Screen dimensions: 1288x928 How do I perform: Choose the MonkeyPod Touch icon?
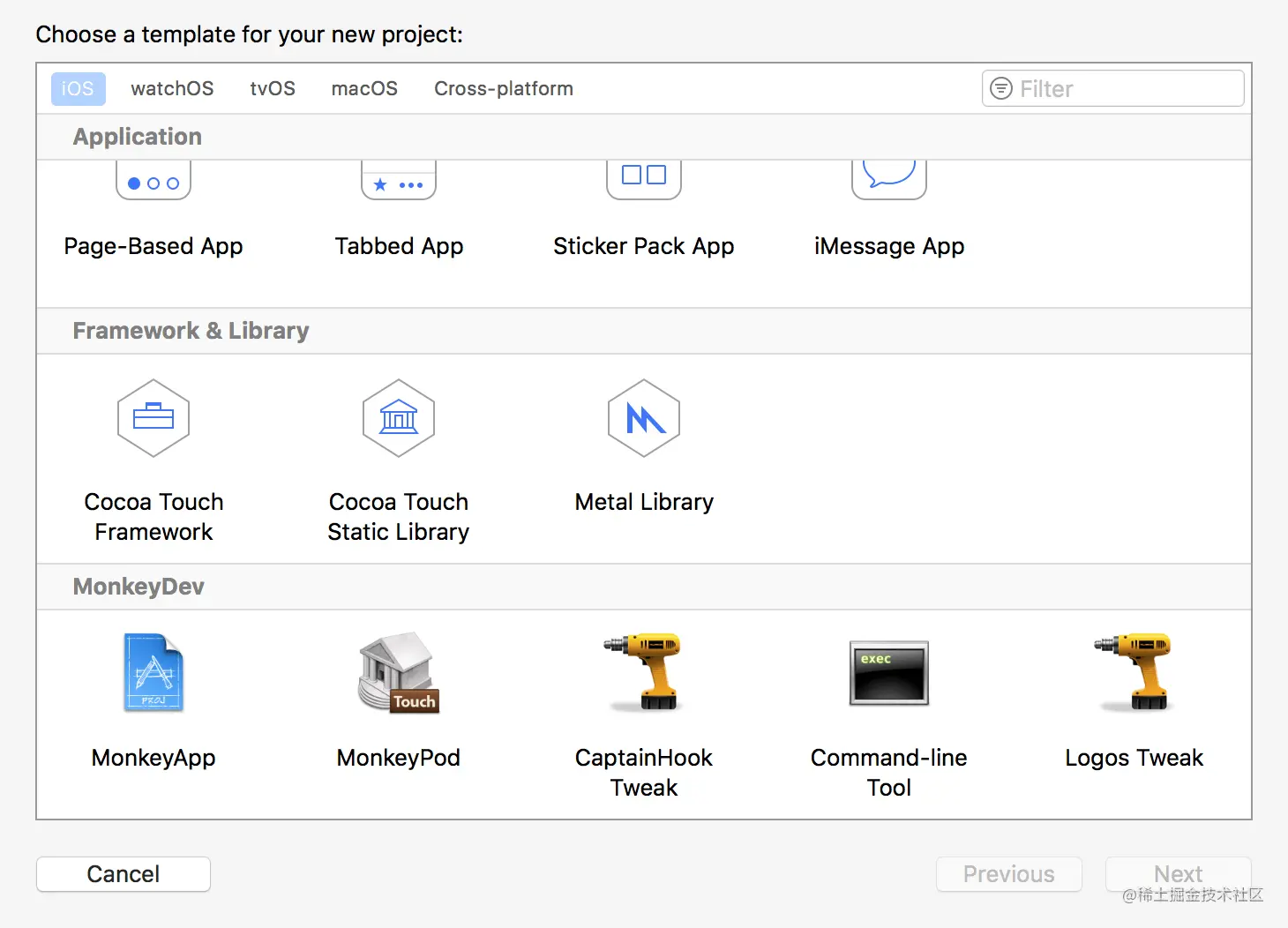399,672
